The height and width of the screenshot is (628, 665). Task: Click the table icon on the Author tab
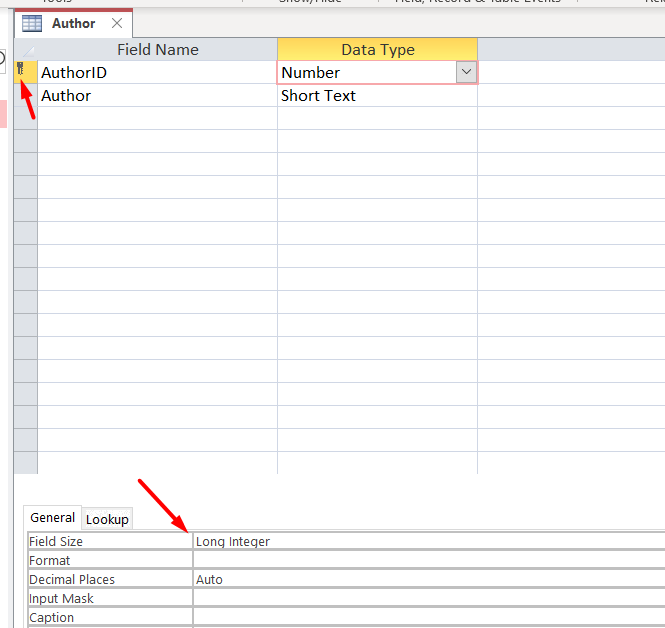32,23
